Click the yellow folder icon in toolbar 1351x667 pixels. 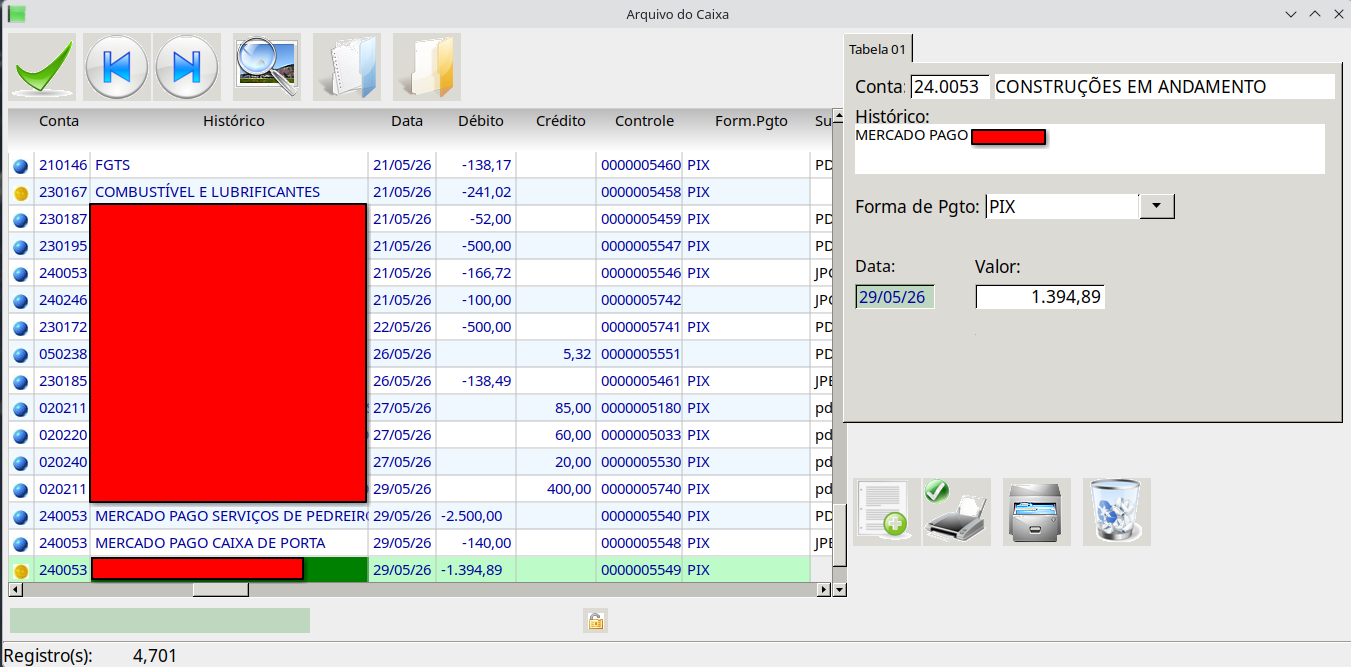coord(427,67)
